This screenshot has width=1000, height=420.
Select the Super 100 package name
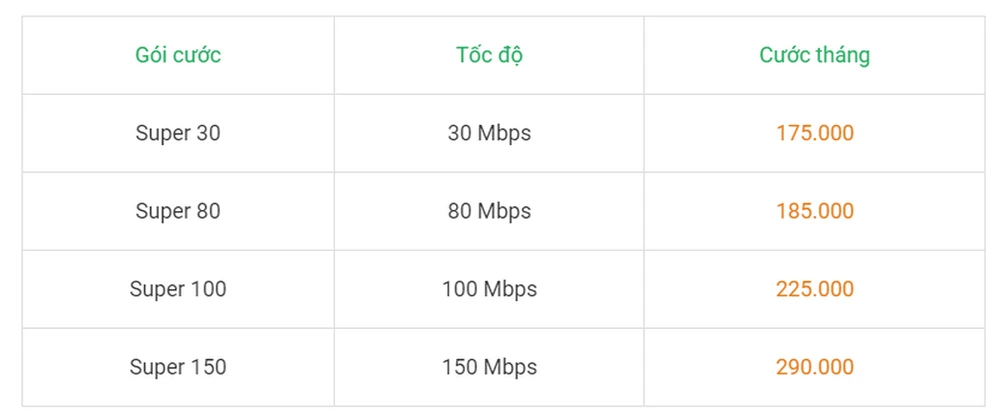(x=178, y=289)
